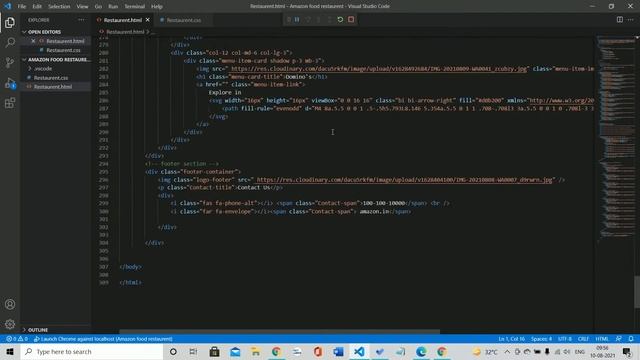Change line ending via CRLF status item
This screenshot has height=360, width=640.
(x=583, y=339)
